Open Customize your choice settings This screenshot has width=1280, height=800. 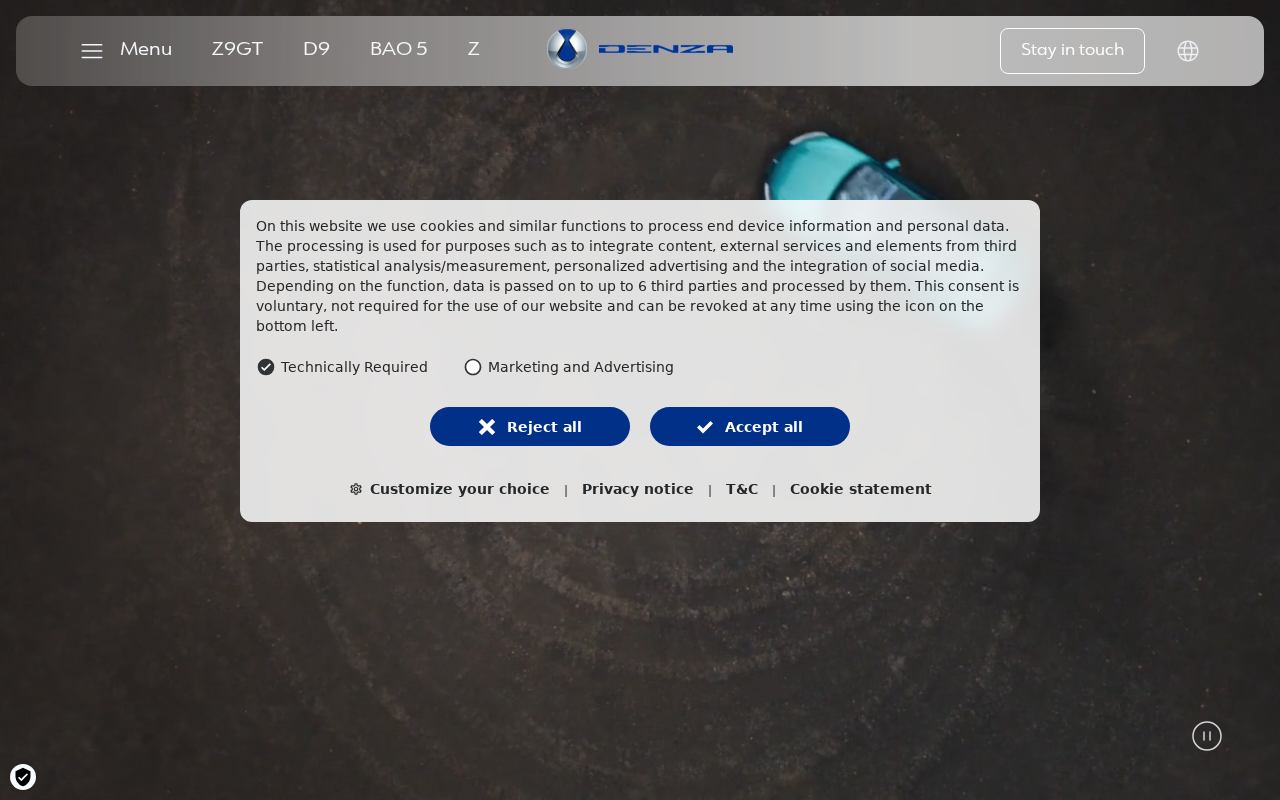[x=459, y=489]
